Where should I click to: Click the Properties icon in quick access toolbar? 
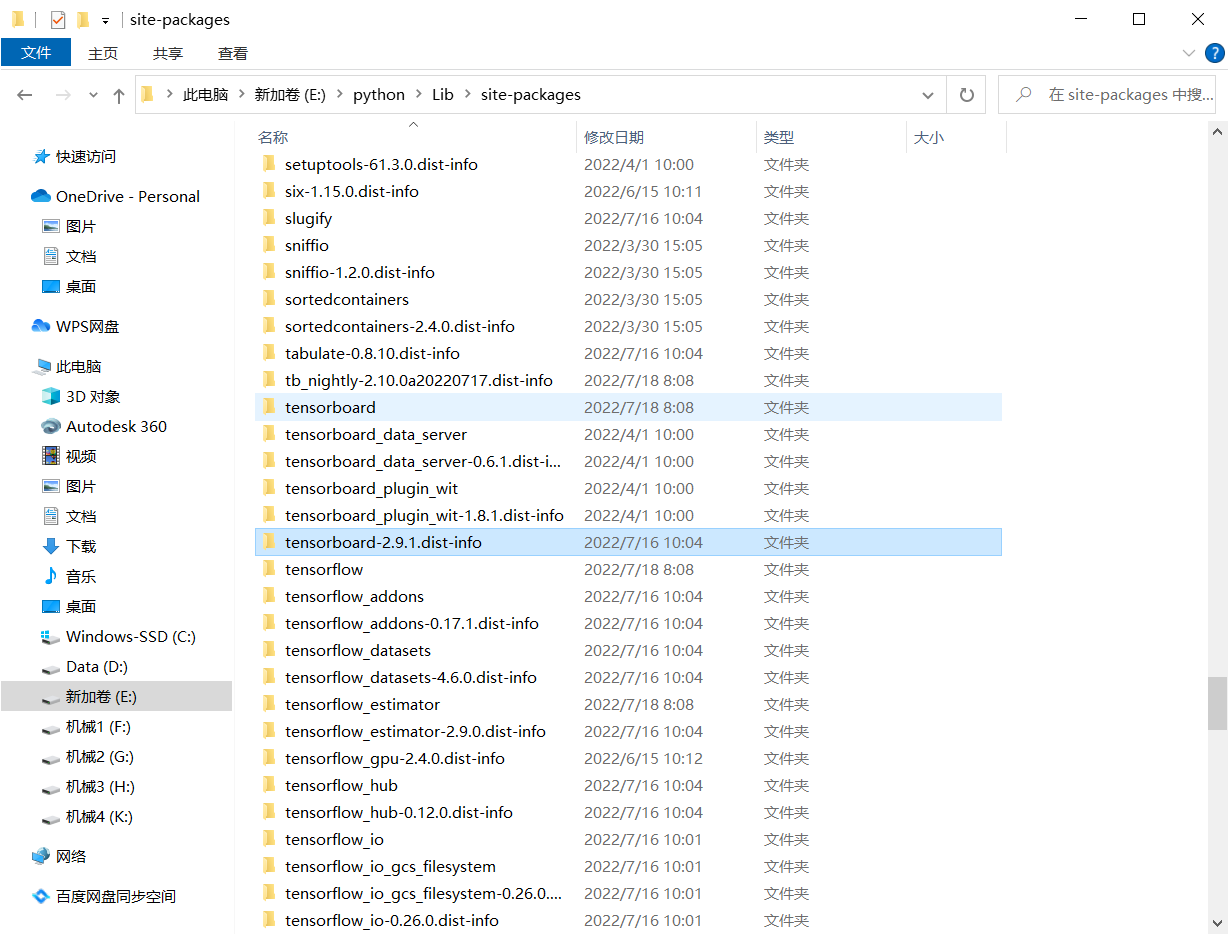click(58, 19)
